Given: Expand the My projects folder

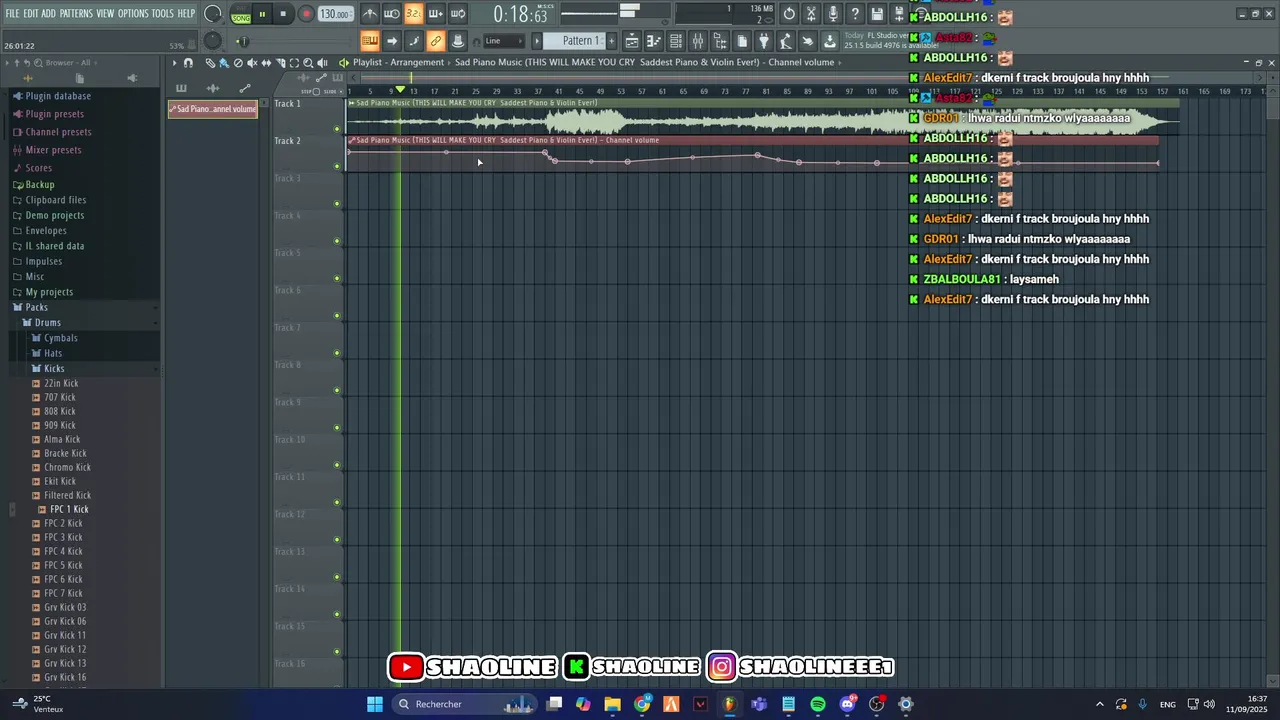Looking at the screenshot, I should (49, 292).
